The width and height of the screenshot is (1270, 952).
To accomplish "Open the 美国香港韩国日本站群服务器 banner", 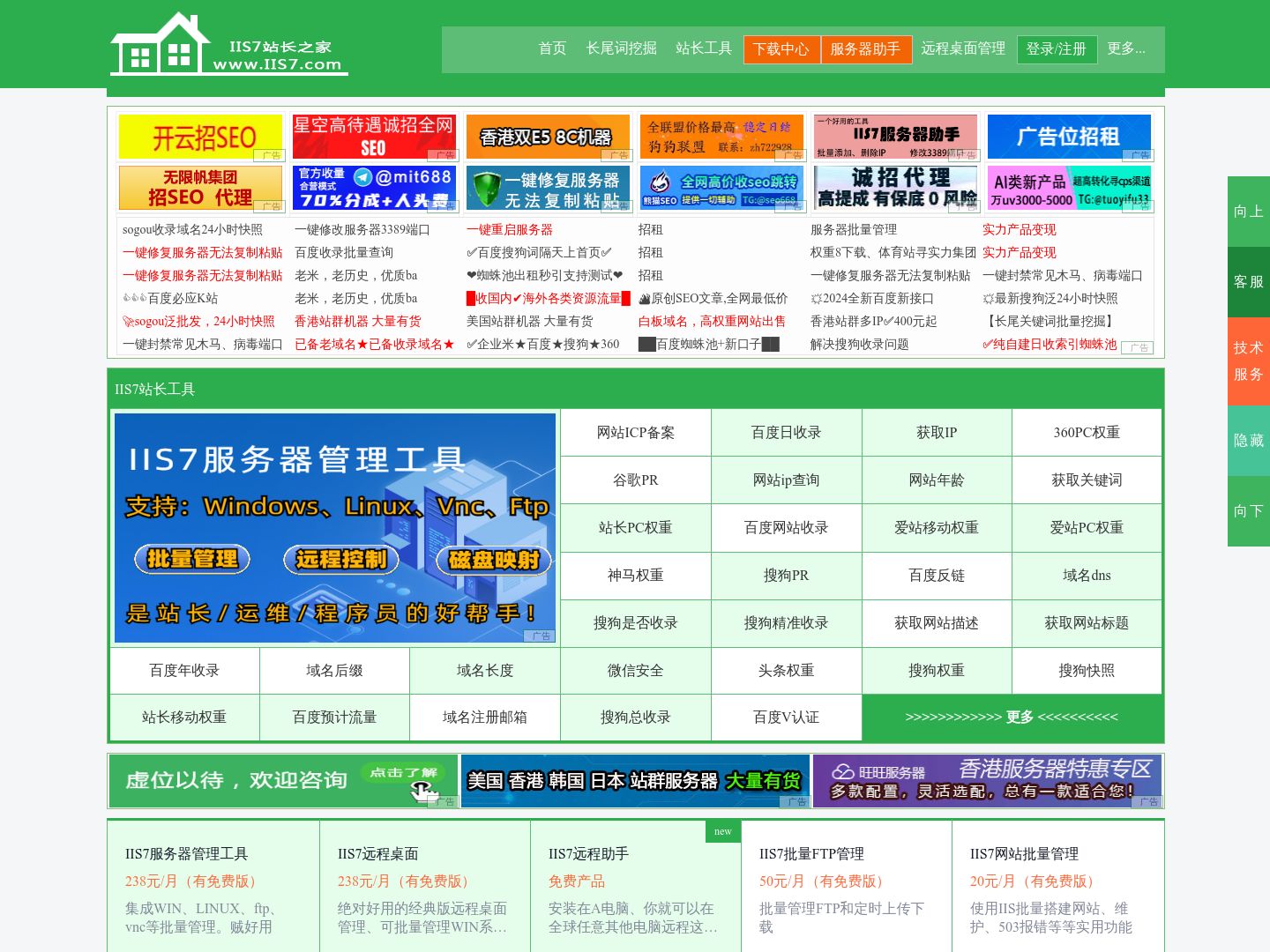I will (x=635, y=781).
